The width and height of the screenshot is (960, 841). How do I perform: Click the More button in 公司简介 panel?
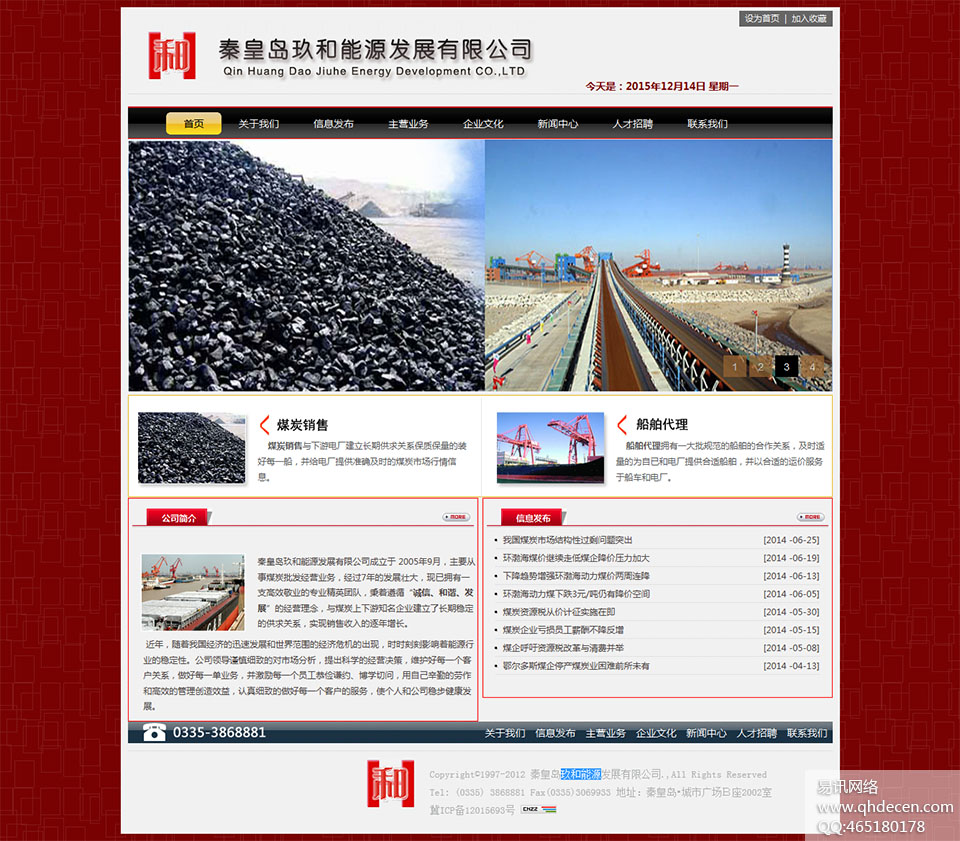point(456,517)
